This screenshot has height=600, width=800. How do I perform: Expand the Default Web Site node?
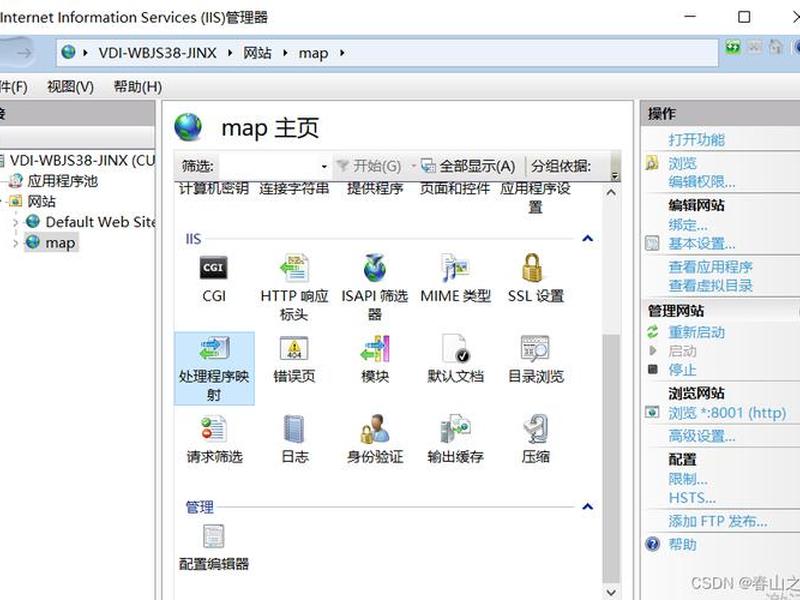click(15, 222)
